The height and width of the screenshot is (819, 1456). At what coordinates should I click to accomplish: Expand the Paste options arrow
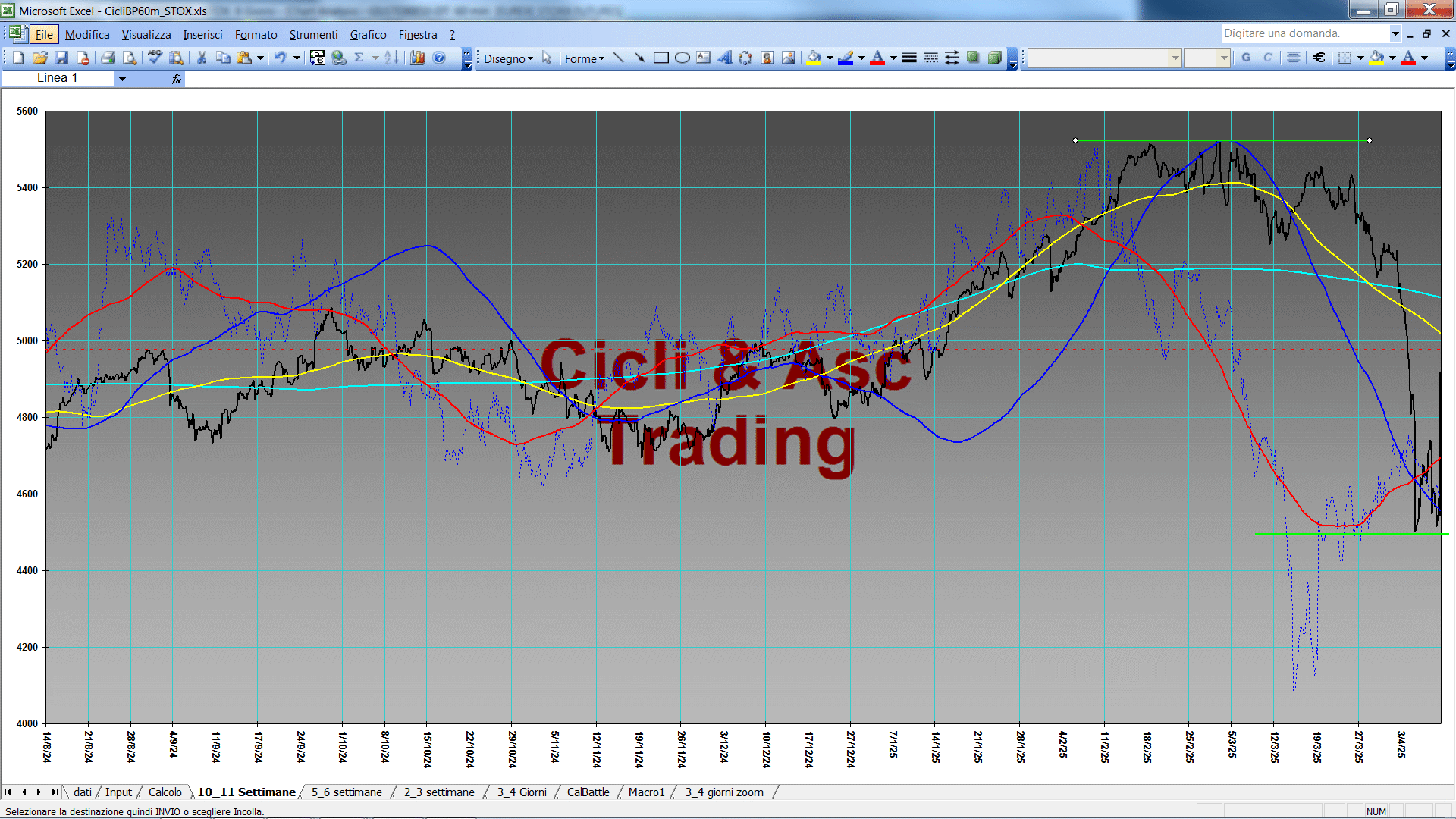tap(260, 58)
